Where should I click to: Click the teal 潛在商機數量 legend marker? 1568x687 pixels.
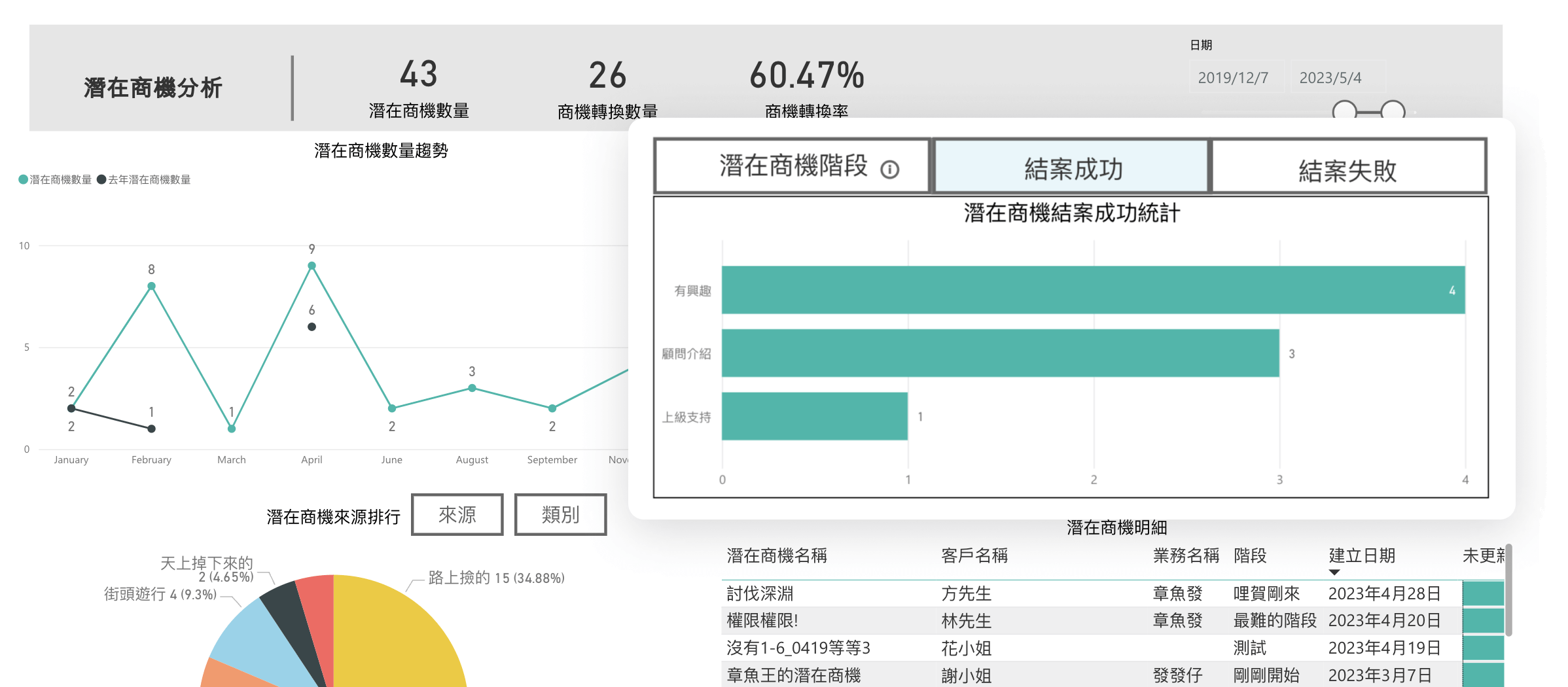point(24,179)
